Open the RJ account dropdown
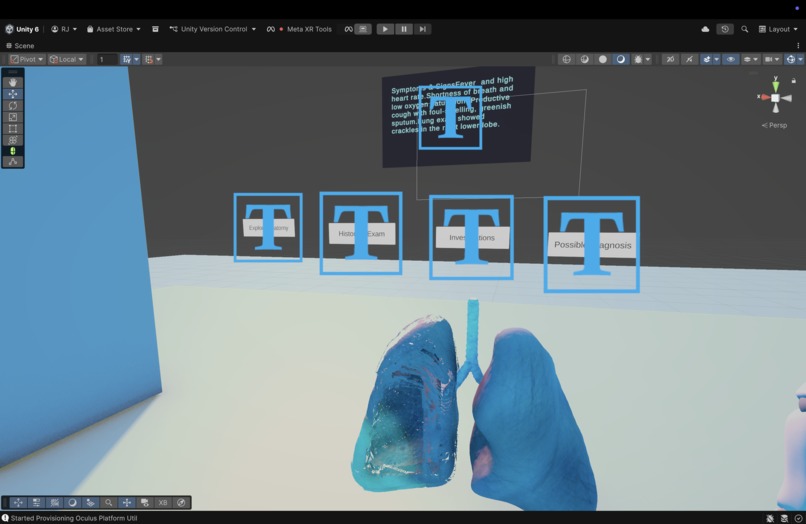The width and height of the screenshot is (806, 524). (x=64, y=29)
